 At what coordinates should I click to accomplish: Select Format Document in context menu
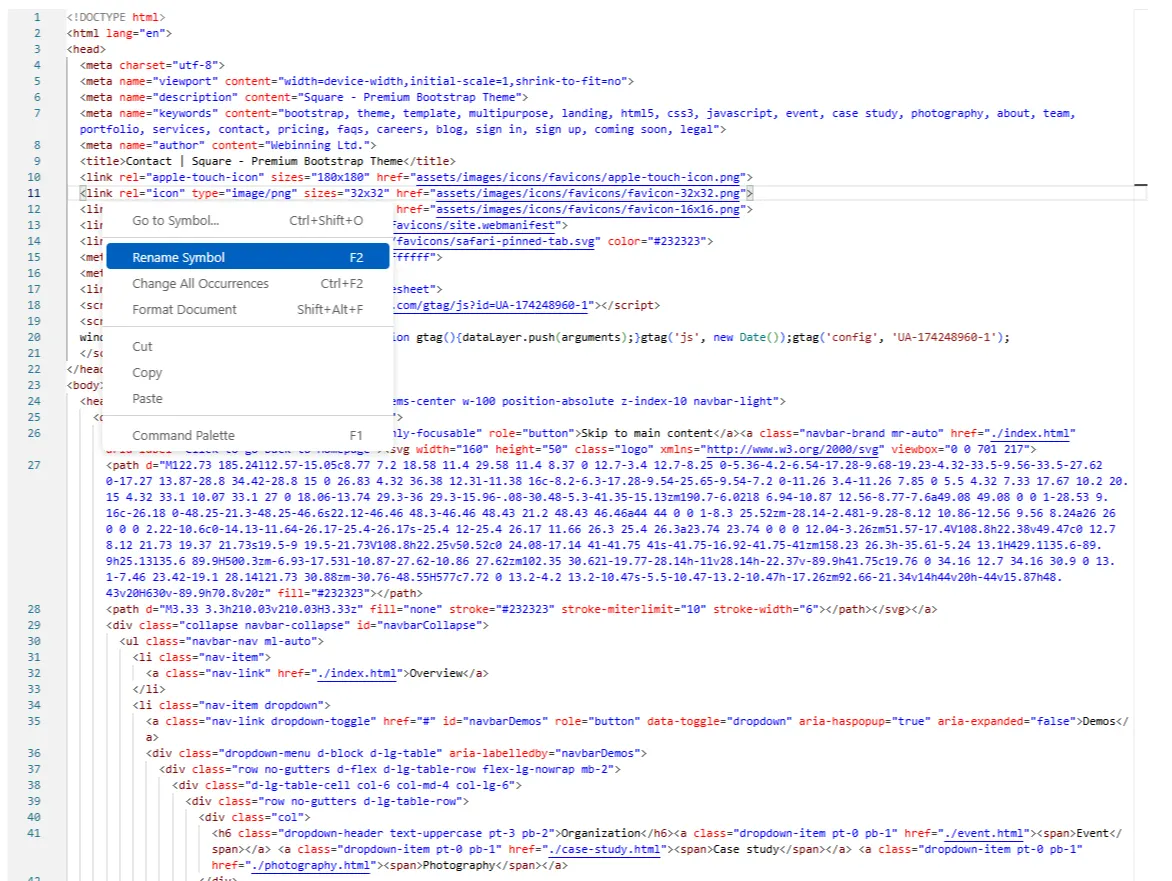click(247, 309)
